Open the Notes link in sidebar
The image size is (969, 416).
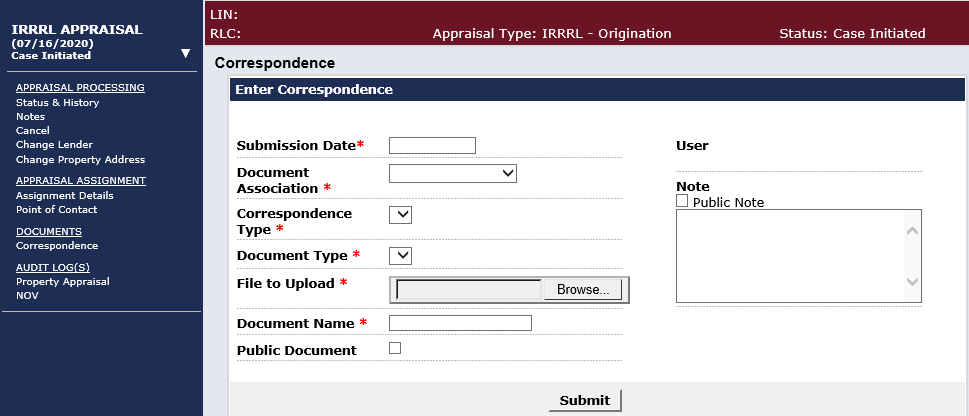click(x=30, y=117)
